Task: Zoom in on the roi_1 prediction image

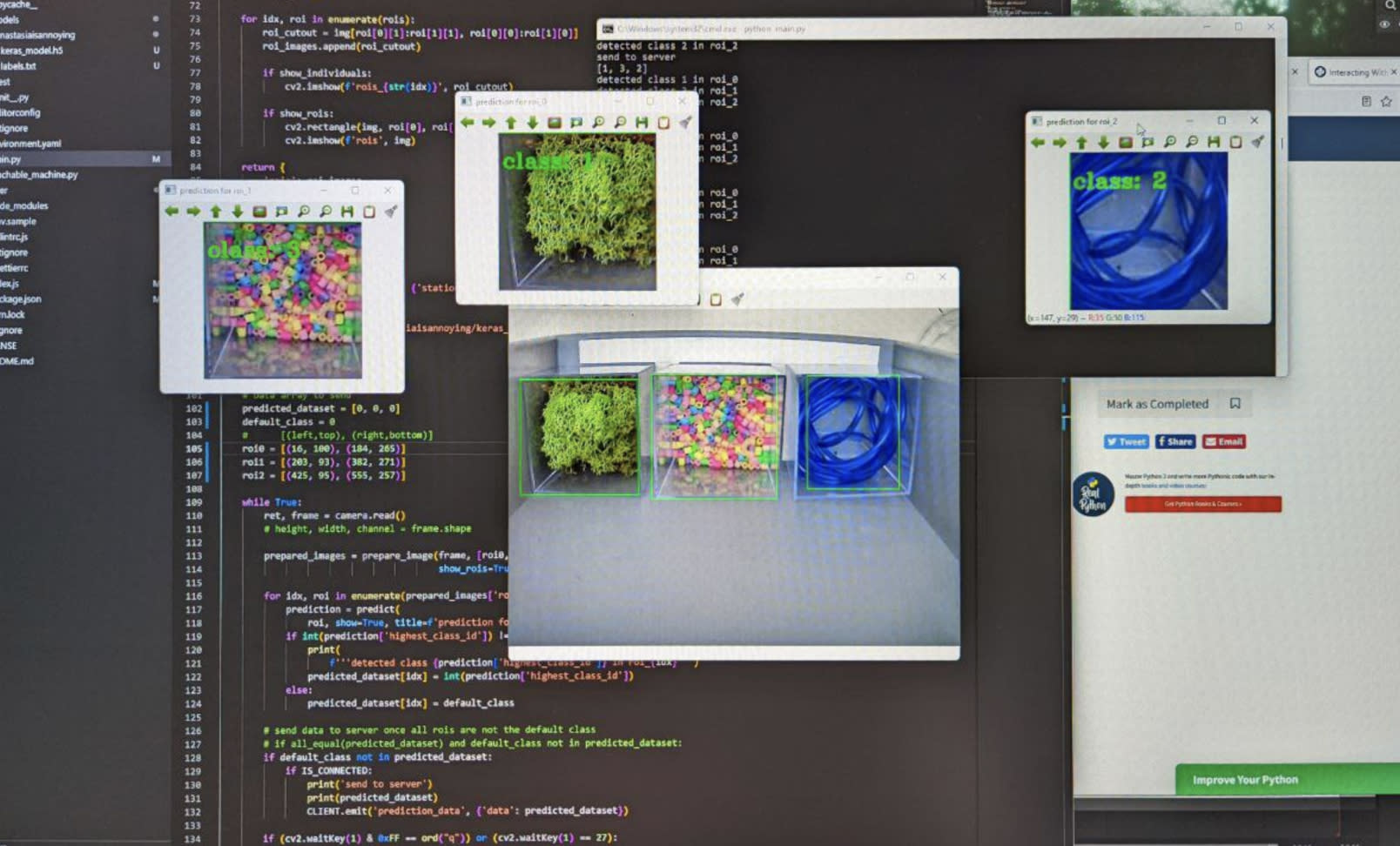Action: click(303, 211)
